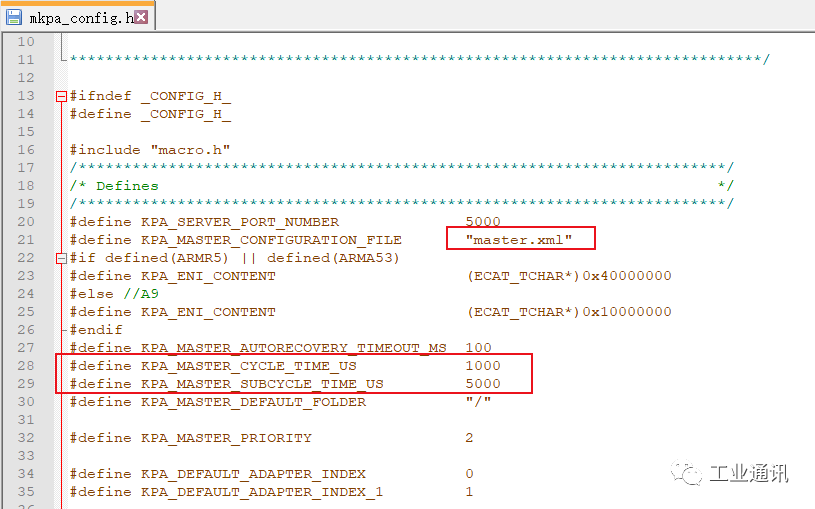The width and height of the screenshot is (815, 509).
Task: Click #define _CONFIG_H_ on line 14
Action: point(150,114)
